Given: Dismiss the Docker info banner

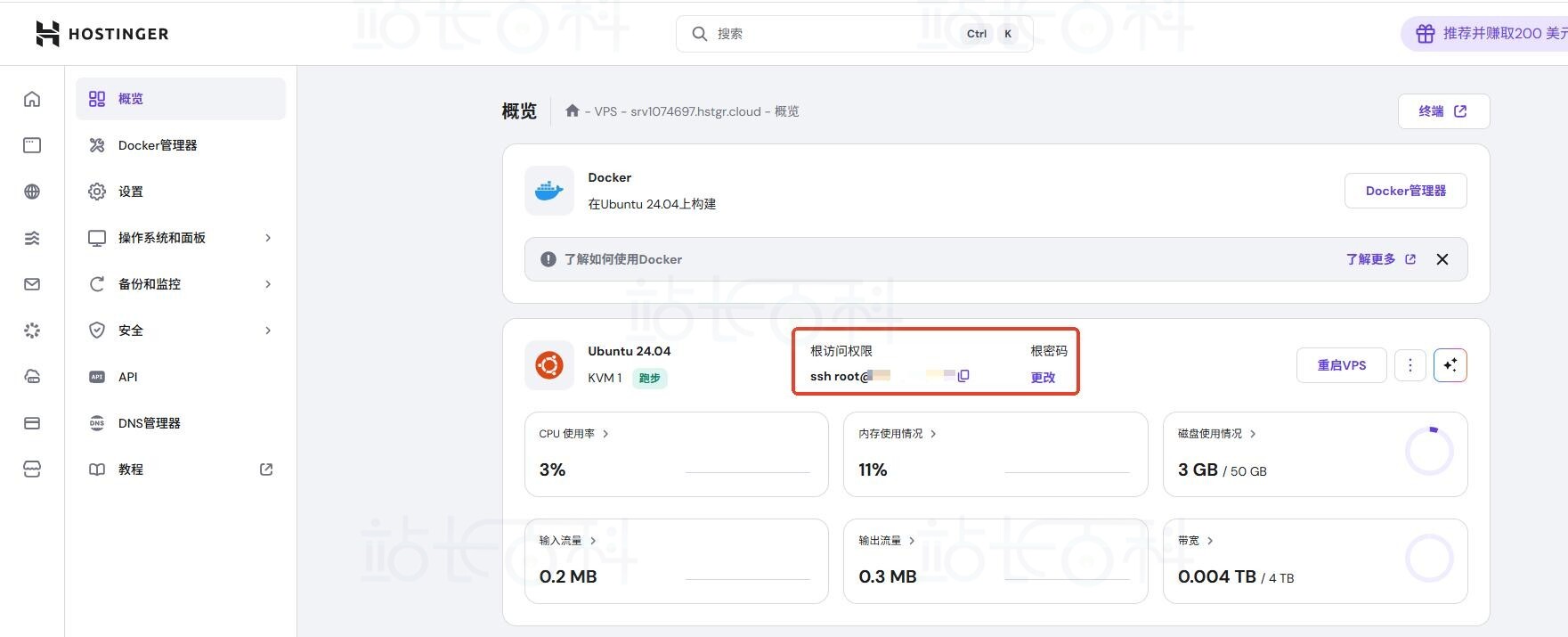Looking at the screenshot, I should click(1442, 259).
